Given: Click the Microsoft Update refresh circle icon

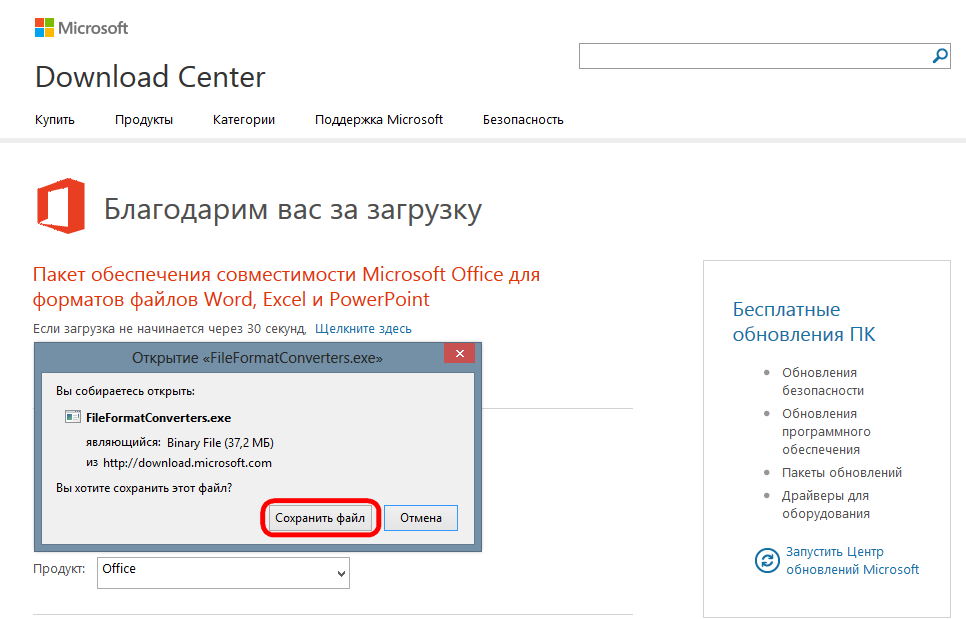Looking at the screenshot, I should 766,560.
